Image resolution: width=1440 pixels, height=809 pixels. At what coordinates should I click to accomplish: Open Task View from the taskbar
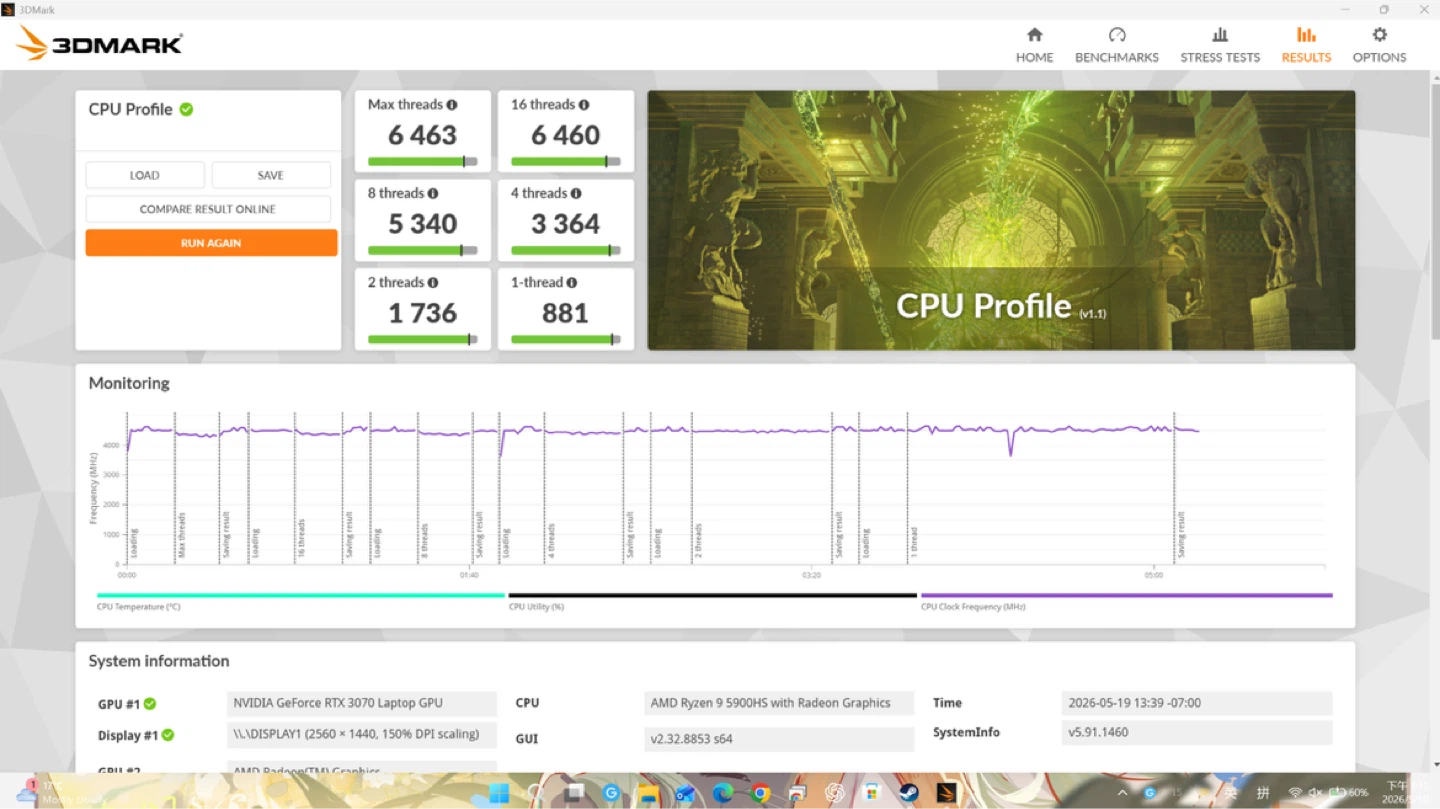(x=574, y=794)
